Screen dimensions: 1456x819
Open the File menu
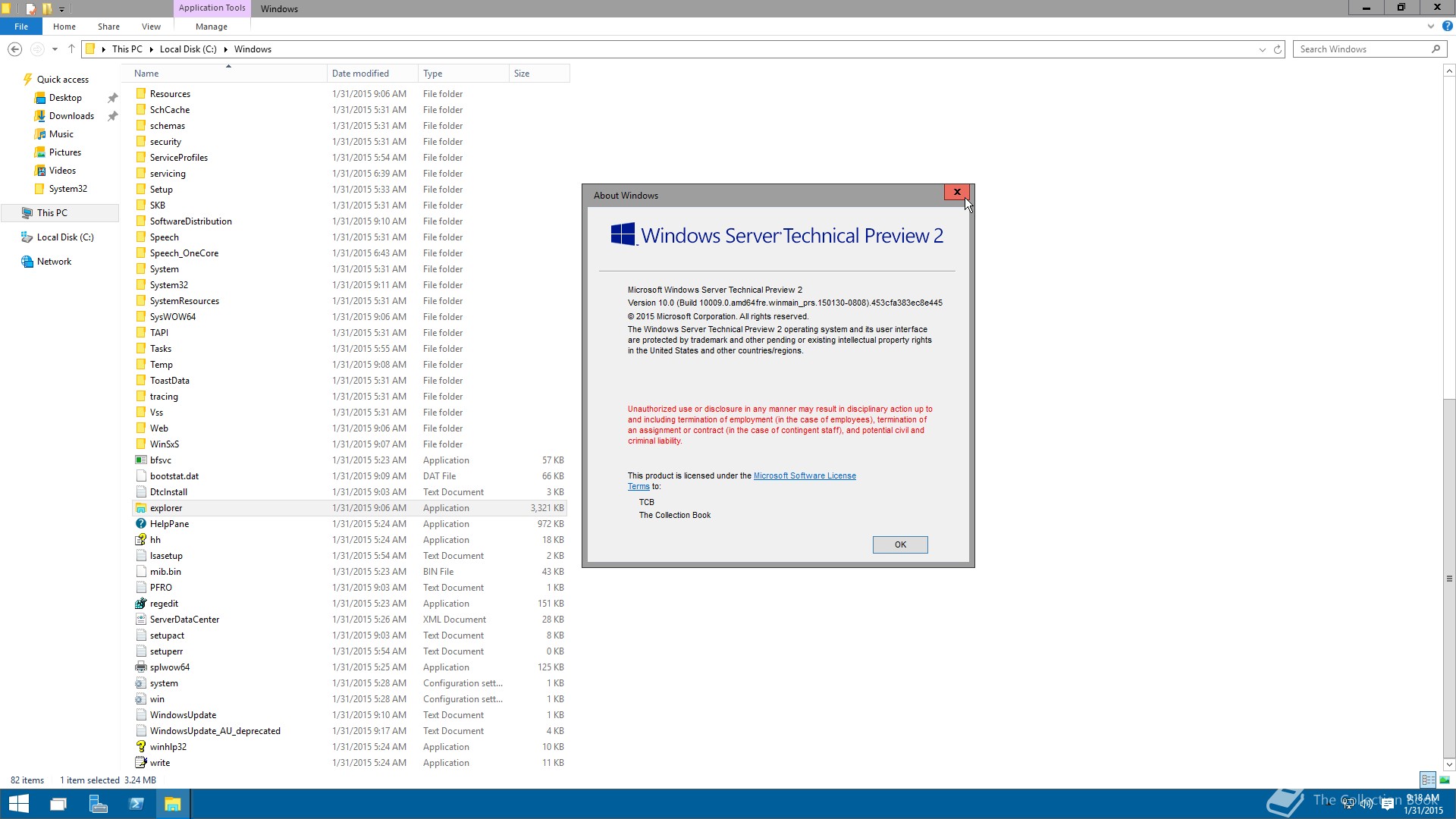[x=21, y=27]
